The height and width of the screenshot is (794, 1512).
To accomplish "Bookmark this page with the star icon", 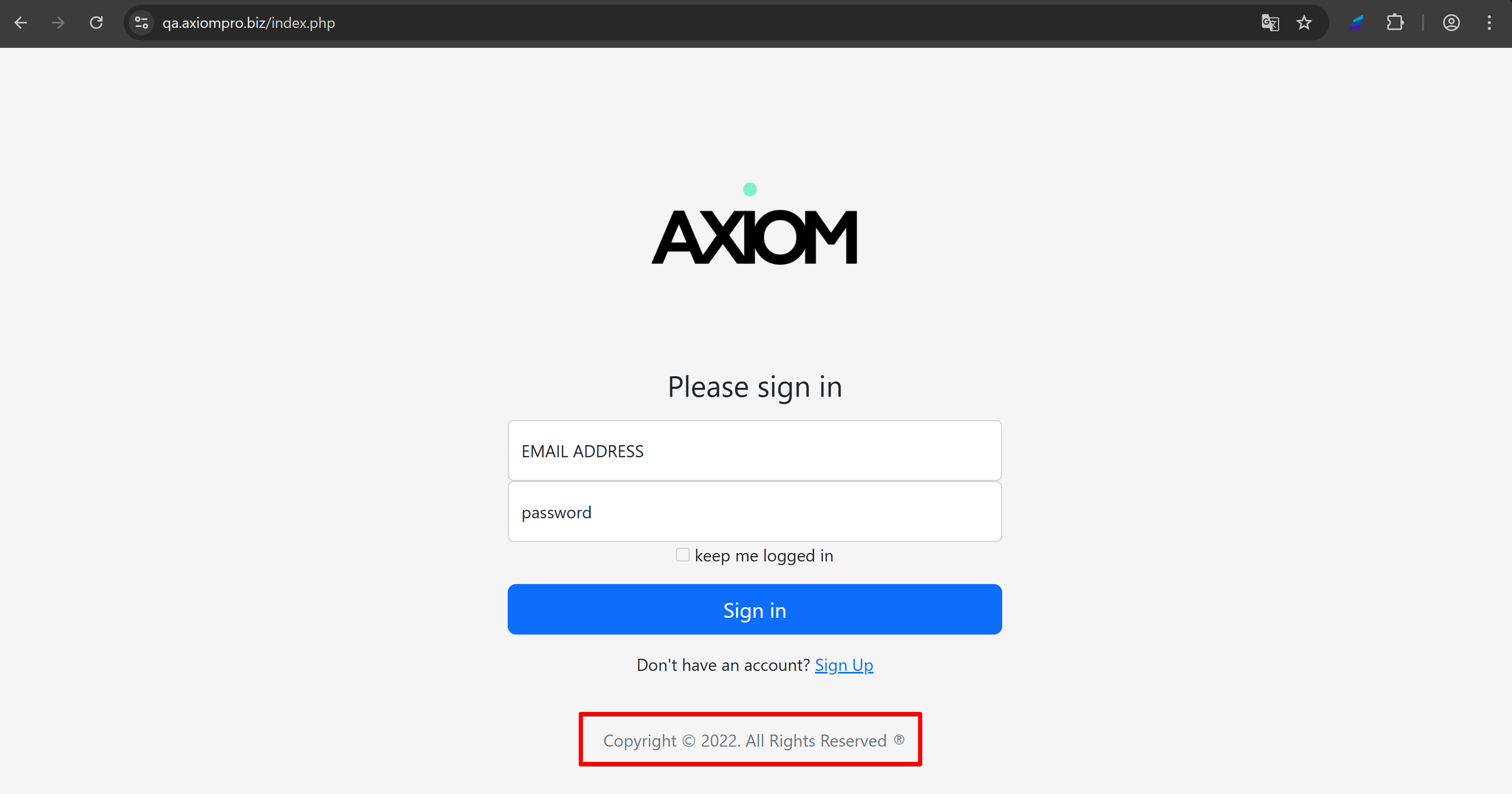I will [1304, 23].
